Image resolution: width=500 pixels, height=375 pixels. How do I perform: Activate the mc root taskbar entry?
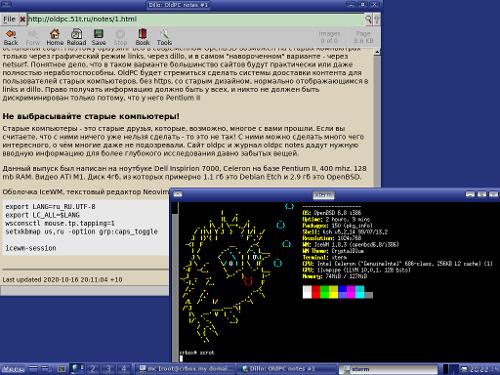coord(186,369)
